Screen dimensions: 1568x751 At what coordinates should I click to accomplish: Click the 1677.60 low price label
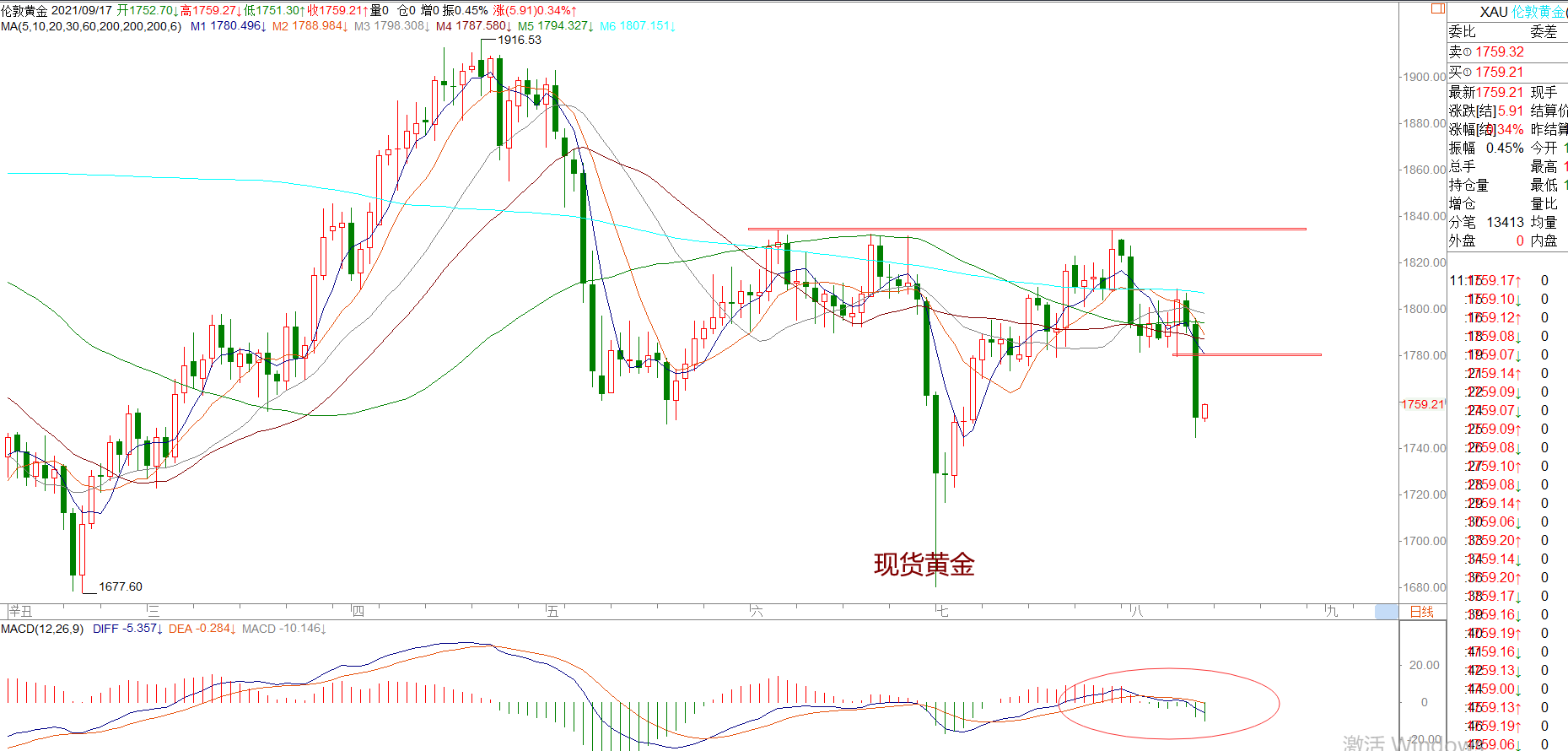[x=121, y=586]
